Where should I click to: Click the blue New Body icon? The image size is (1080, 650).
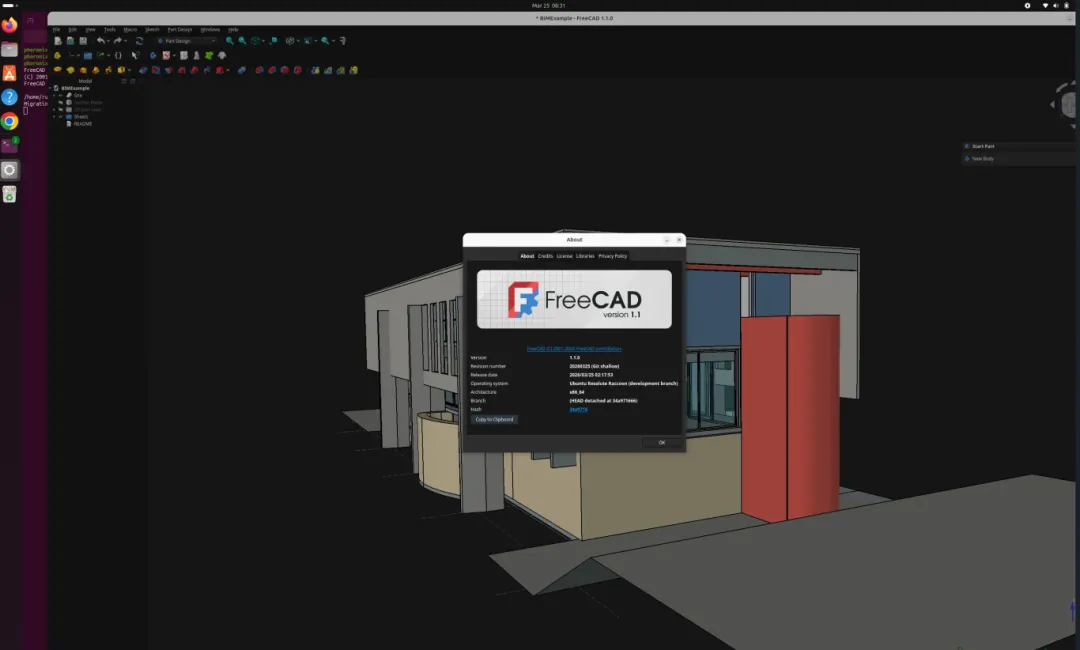153,55
